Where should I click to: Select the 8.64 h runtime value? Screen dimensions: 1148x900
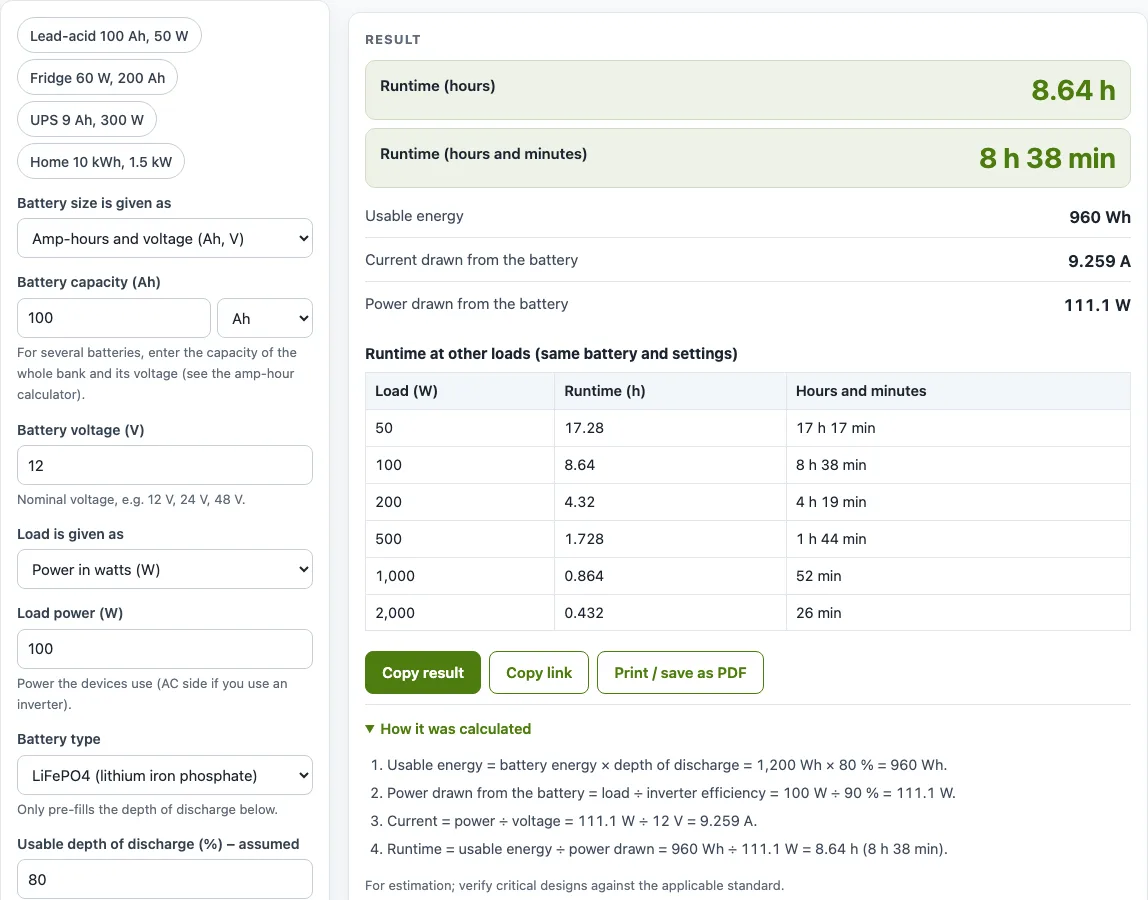coord(1073,90)
